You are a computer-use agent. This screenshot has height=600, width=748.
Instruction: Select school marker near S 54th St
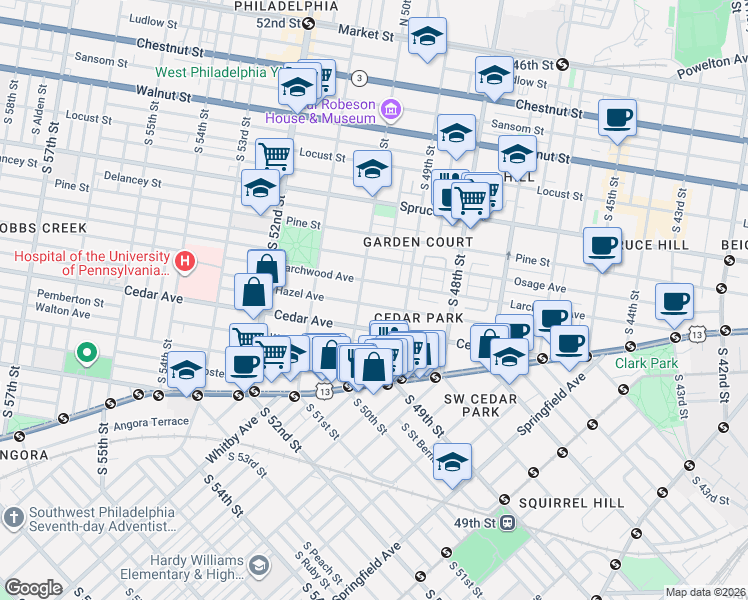(x=187, y=371)
